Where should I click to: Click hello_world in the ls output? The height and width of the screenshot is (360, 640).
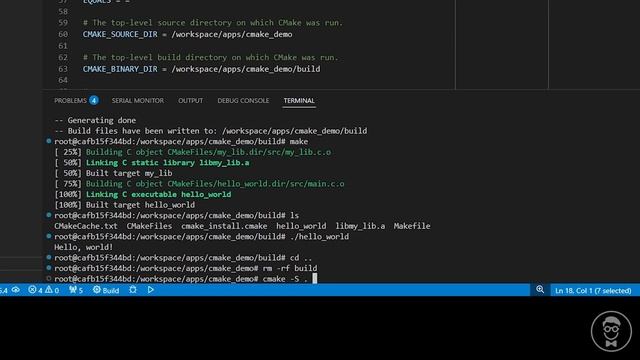301,226
